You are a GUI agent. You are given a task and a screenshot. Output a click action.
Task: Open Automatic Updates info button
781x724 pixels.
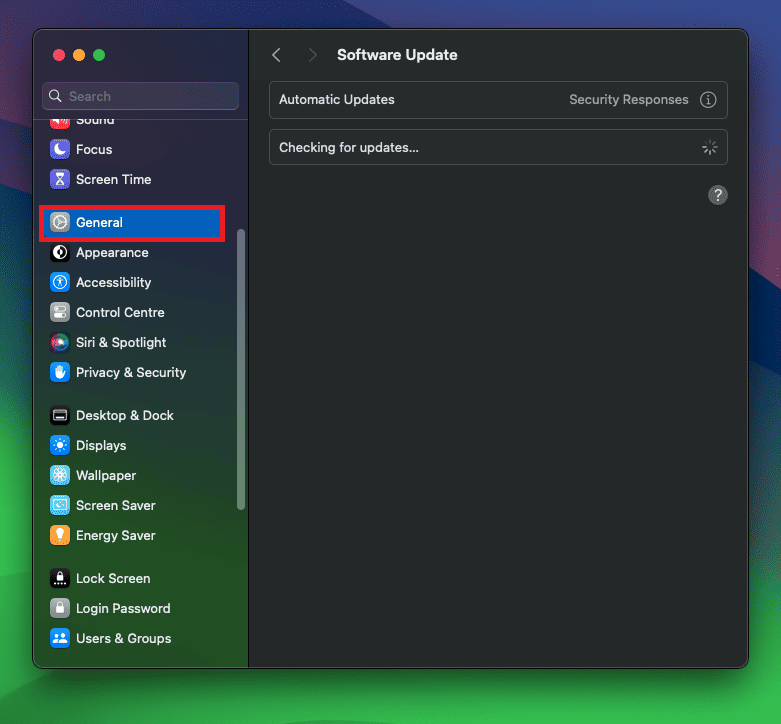pyautogui.click(x=708, y=100)
